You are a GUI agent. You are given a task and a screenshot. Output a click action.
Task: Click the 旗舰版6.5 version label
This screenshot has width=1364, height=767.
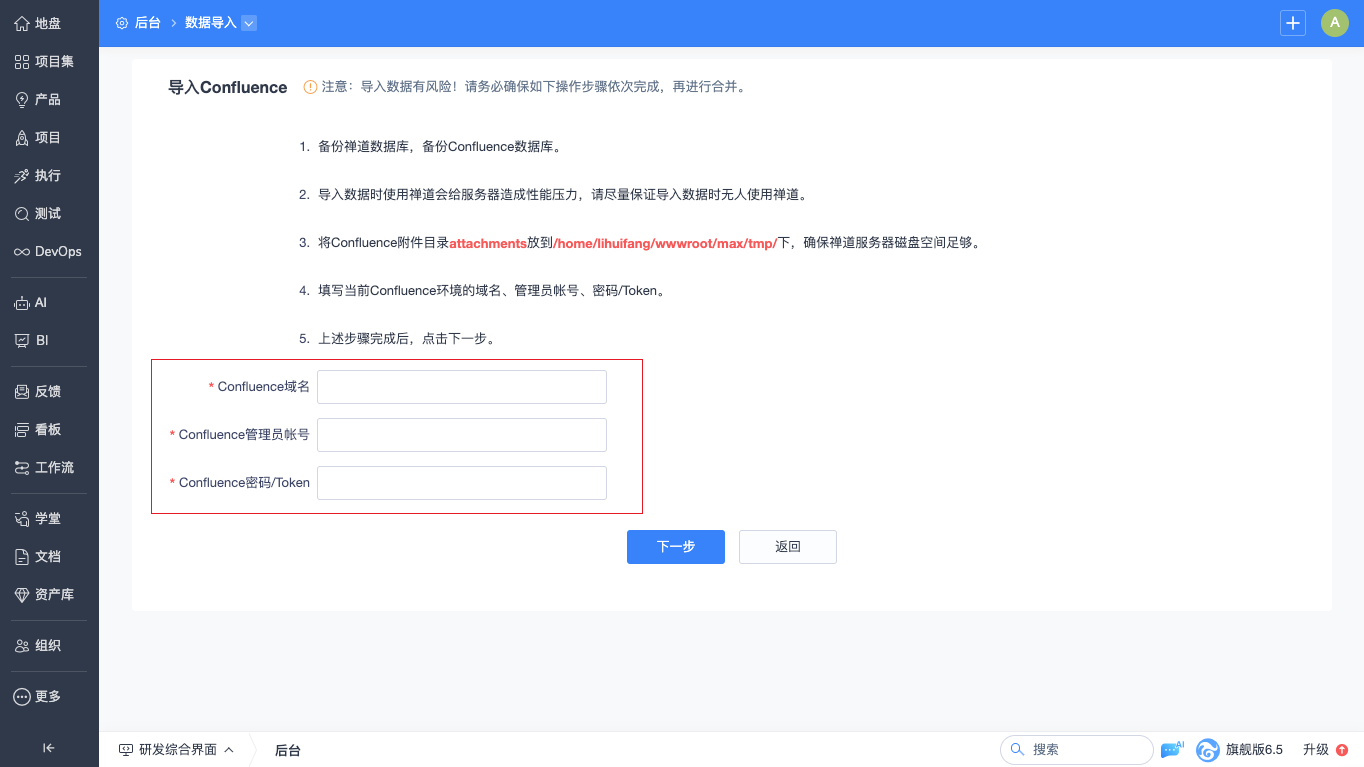pos(1254,750)
